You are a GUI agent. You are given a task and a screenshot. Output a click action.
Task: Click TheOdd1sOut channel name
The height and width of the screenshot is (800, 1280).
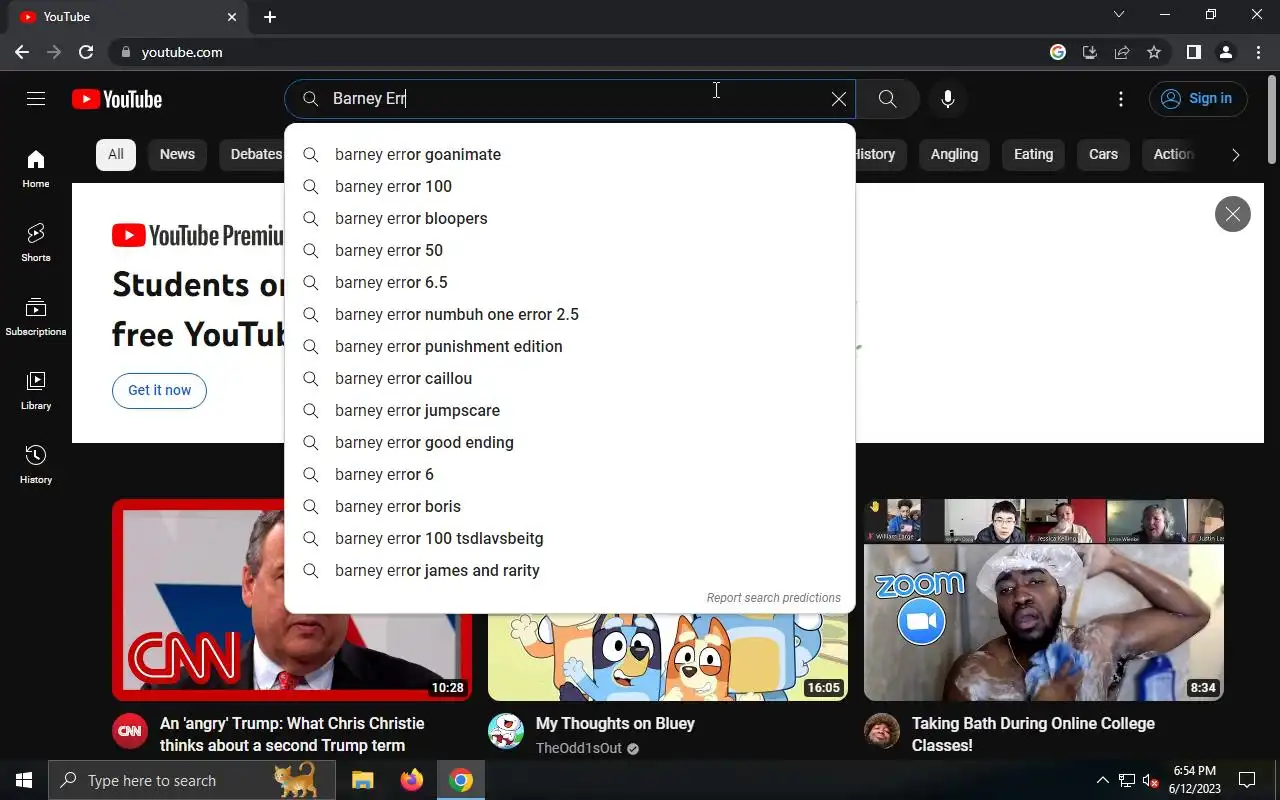point(579,748)
